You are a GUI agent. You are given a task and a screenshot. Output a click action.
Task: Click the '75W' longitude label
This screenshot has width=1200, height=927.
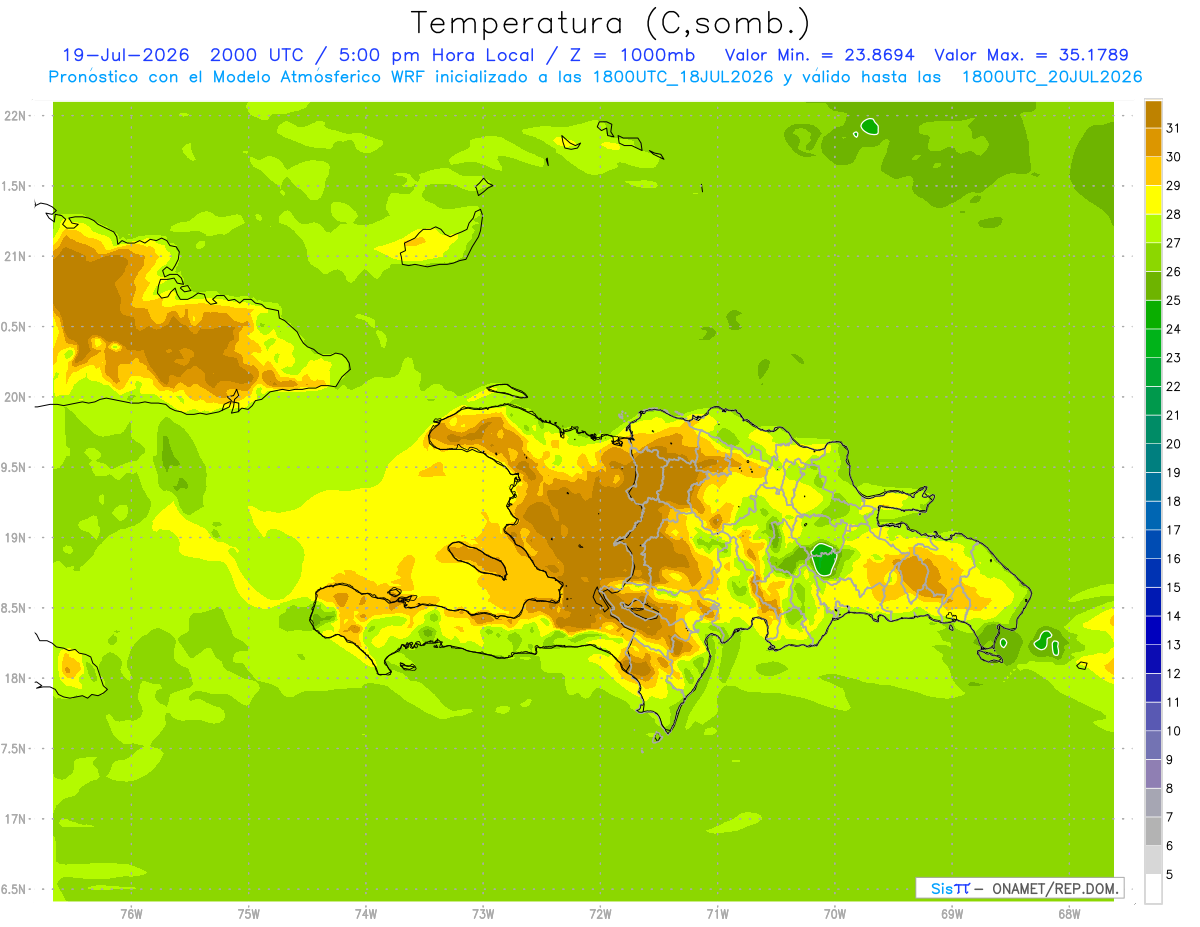[249, 913]
